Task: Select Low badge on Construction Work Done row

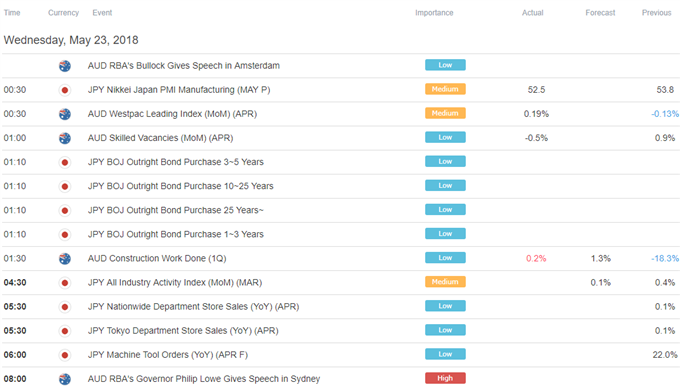Action: (x=445, y=258)
